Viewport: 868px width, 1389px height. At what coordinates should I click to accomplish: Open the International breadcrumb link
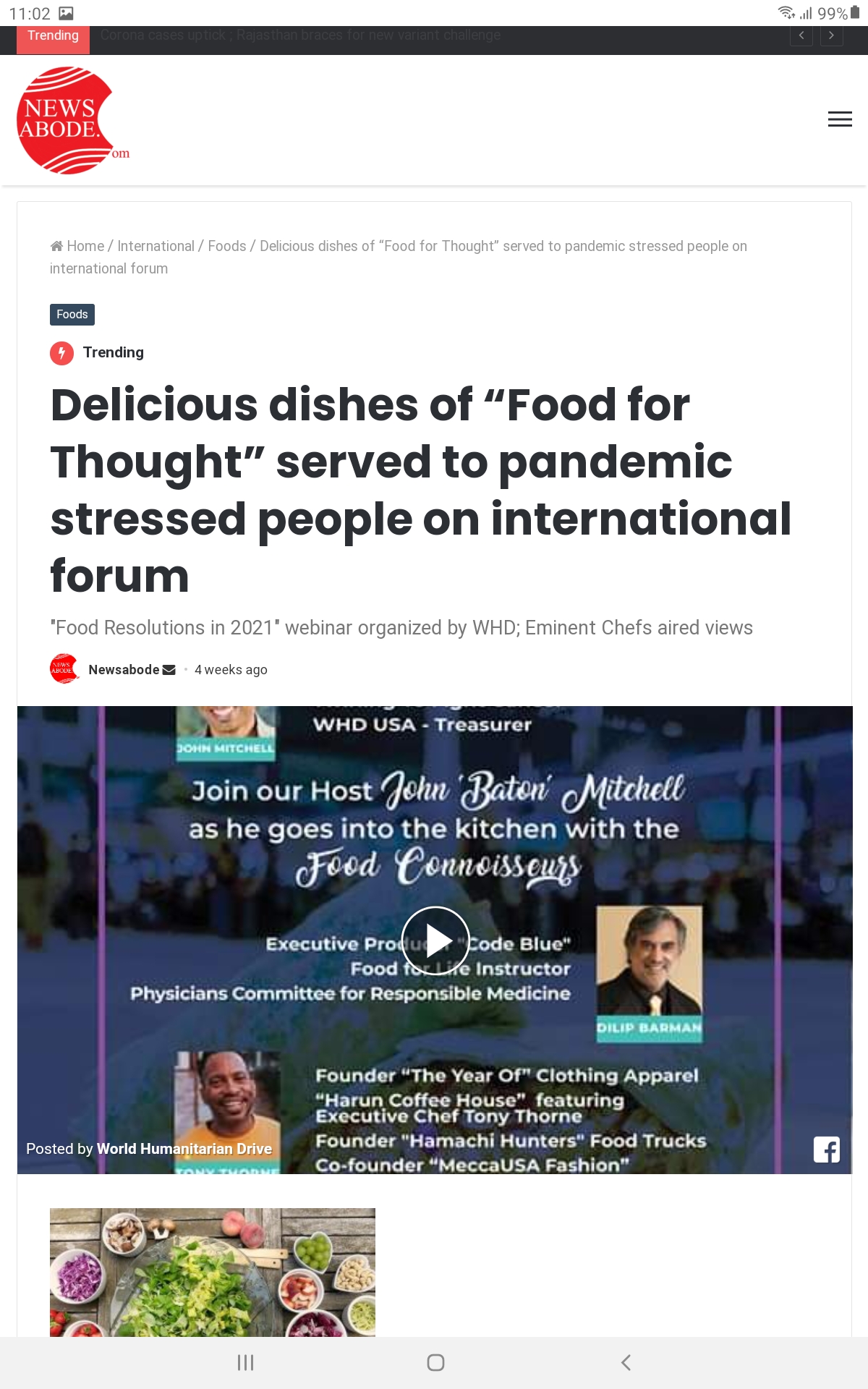[x=156, y=246]
